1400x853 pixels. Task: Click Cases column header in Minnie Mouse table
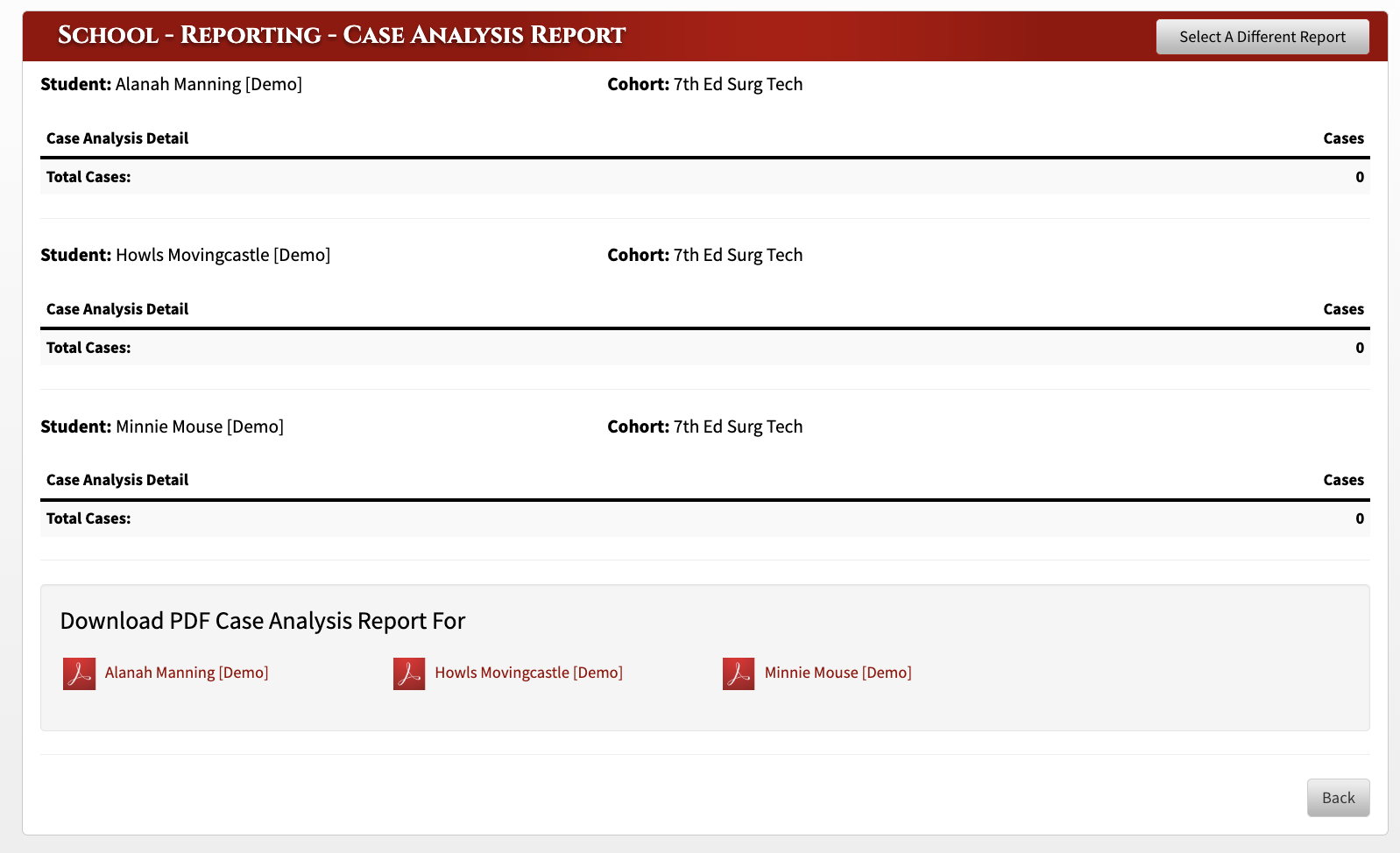click(1343, 480)
